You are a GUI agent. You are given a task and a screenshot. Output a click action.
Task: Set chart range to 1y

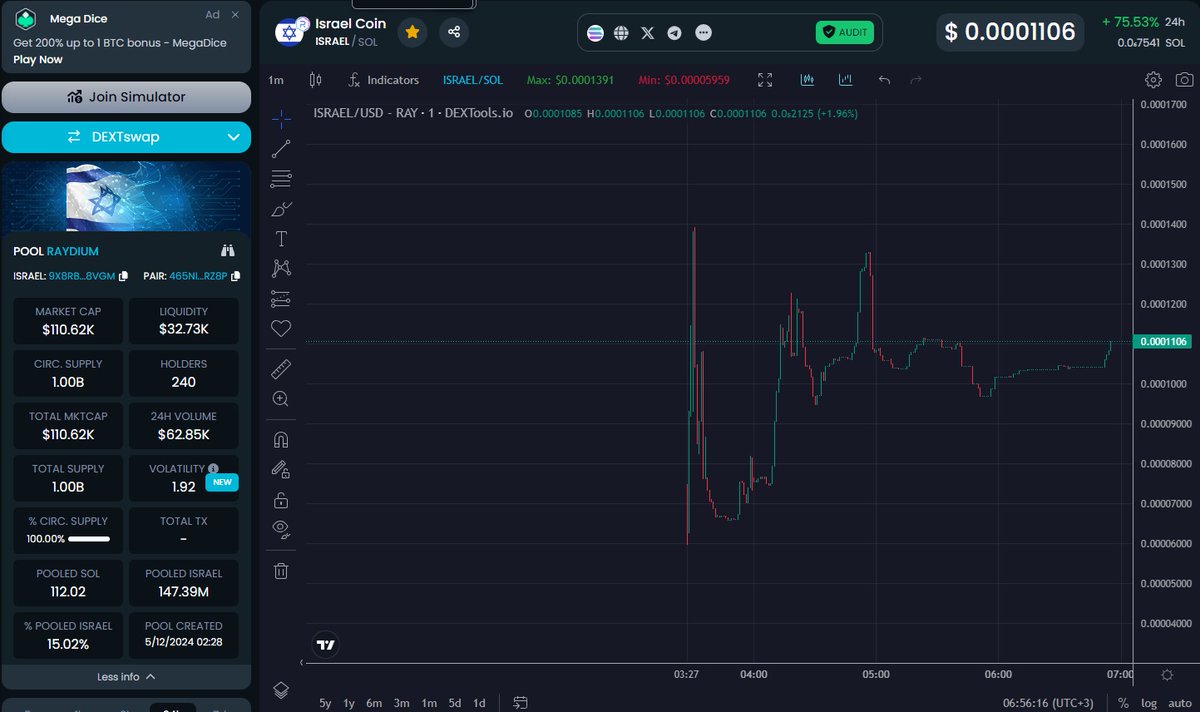click(x=349, y=703)
